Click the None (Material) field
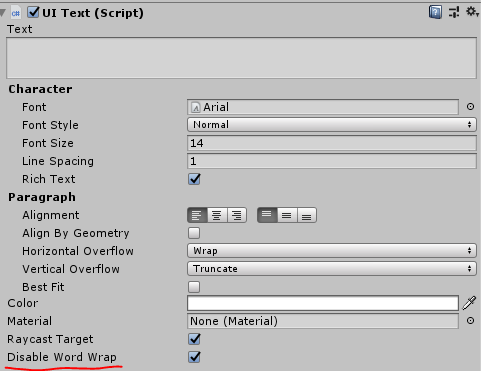 (x=323, y=321)
